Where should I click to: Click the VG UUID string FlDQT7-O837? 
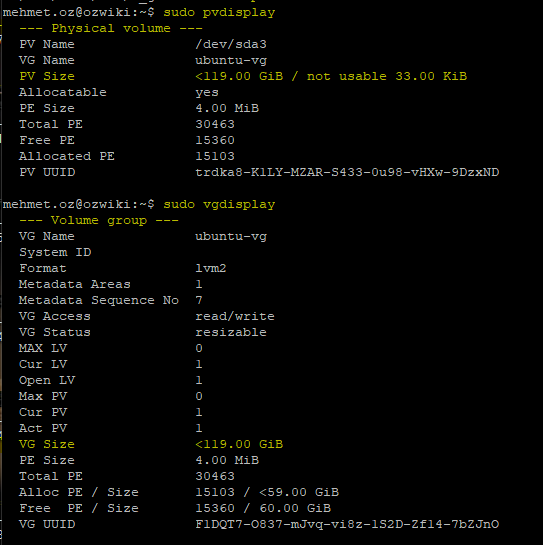pos(347,524)
